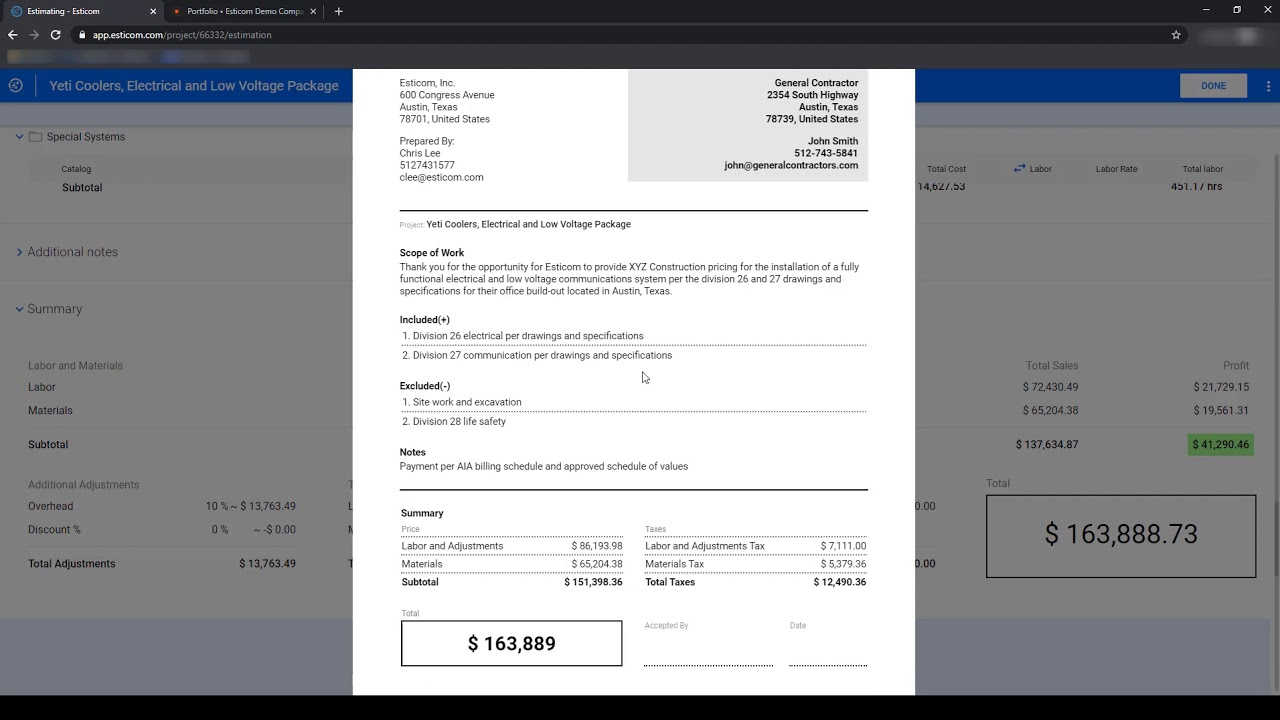Screen dimensions: 1280x720
Task: Click the clee@esticom.com email address
Action: 441,178
